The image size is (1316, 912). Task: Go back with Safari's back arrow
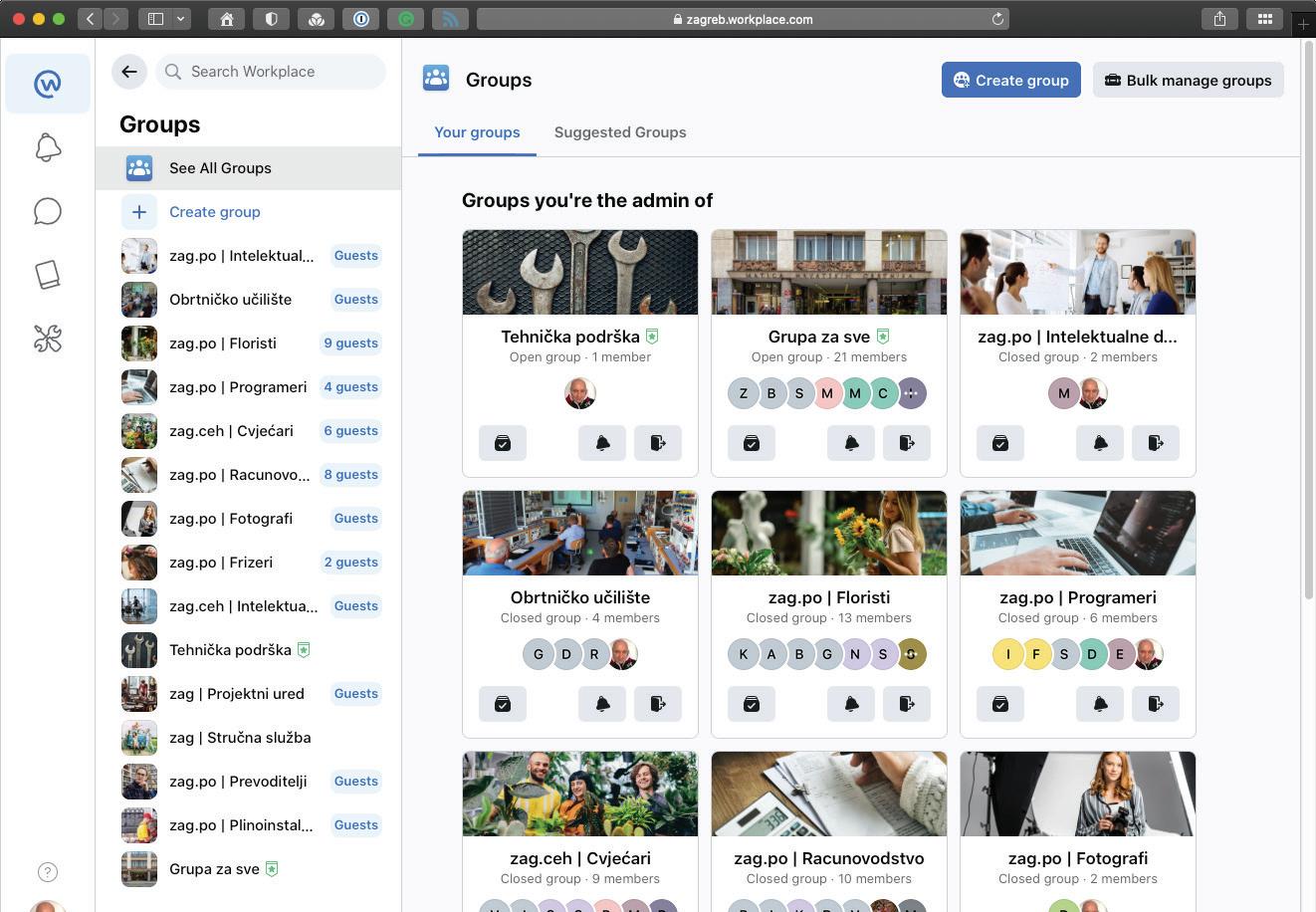pyautogui.click(x=90, y=19)
